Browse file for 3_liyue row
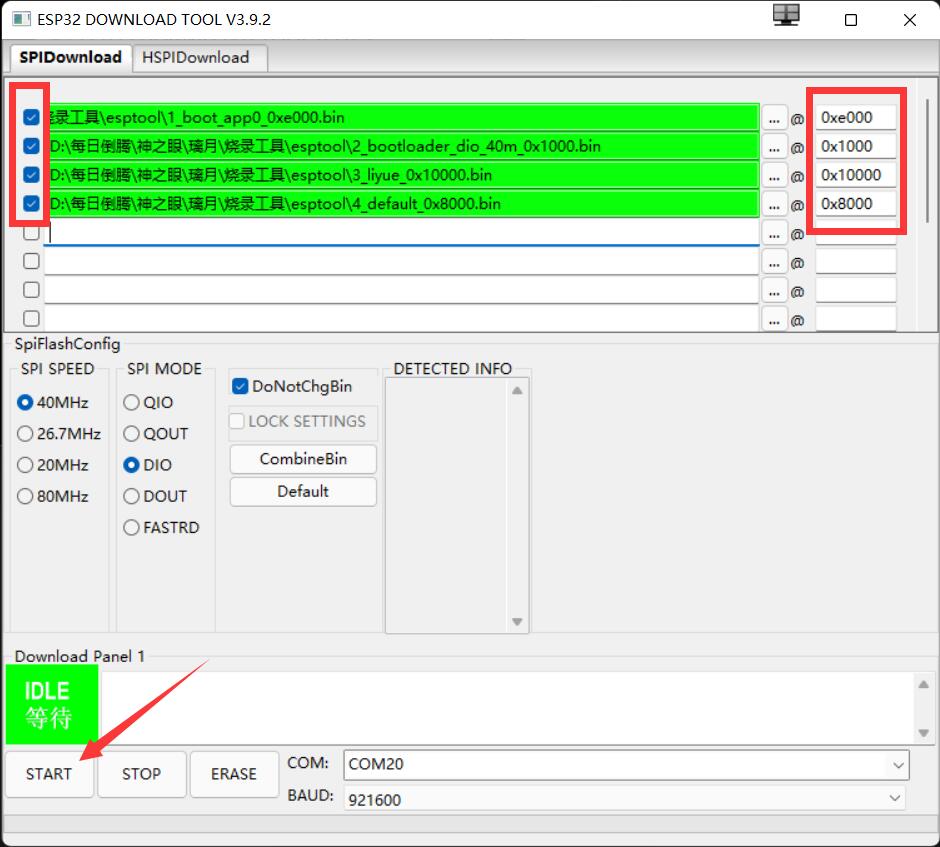The image size is (940, 847). tap(775, 175)
